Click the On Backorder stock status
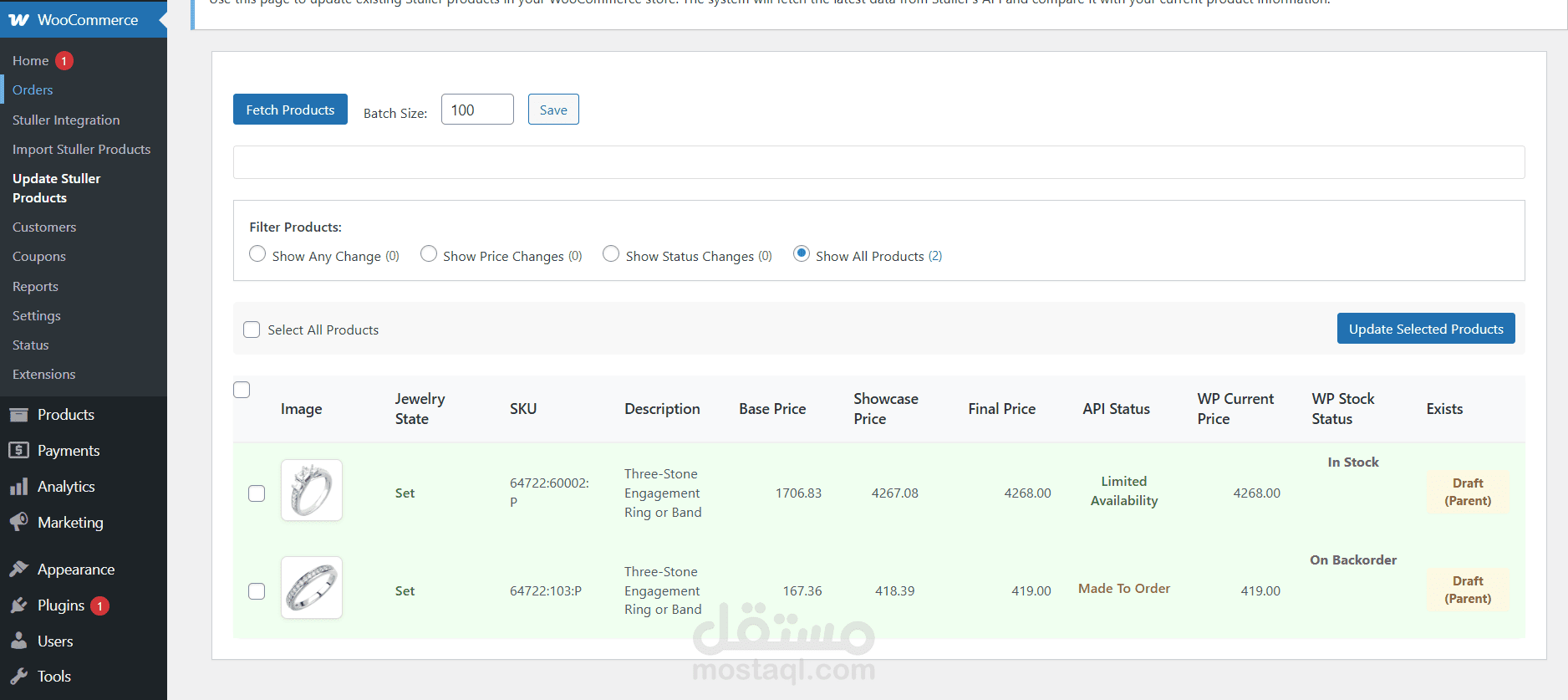This screenshot has height=700, width=1568. [1353, 560]
